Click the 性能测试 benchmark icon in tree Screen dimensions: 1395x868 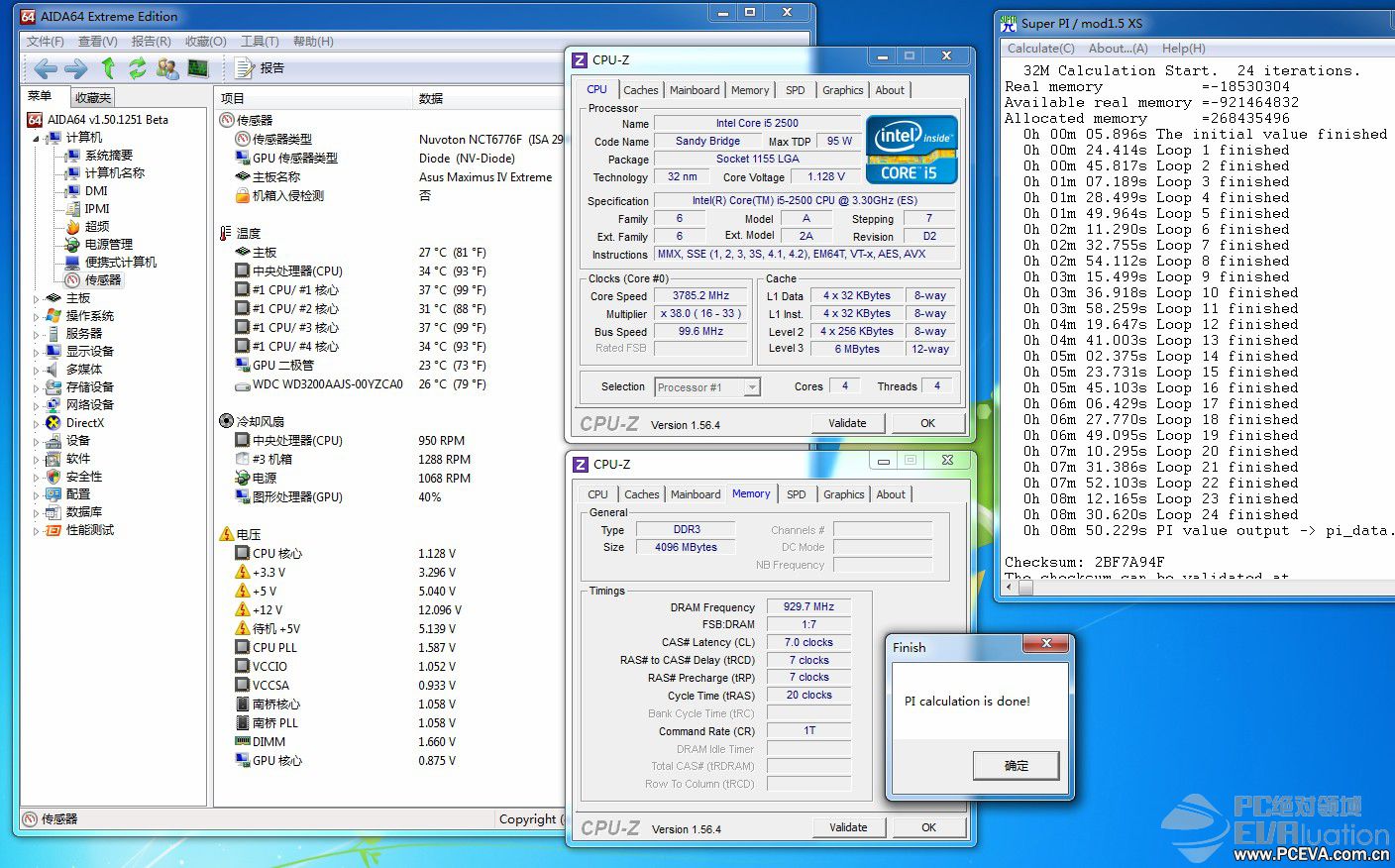tap(54, 530)
